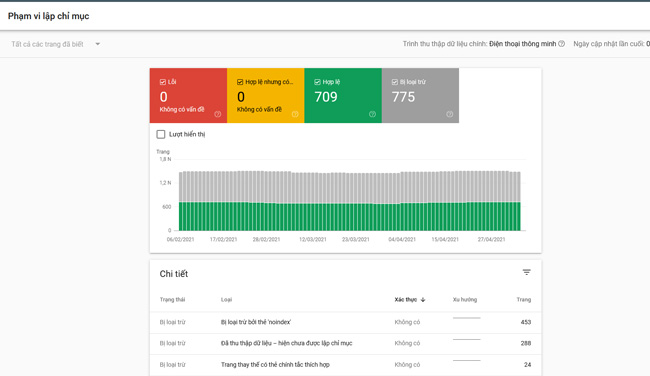Click the page count 288
650x376 pixels.
[x=526, y=343]
